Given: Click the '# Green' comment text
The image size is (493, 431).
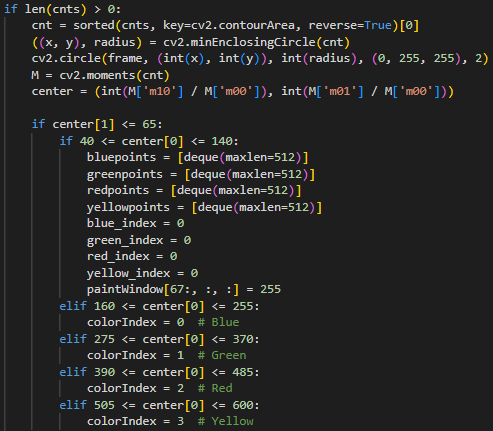Looking at the screenshot, I should coord(222,355).
